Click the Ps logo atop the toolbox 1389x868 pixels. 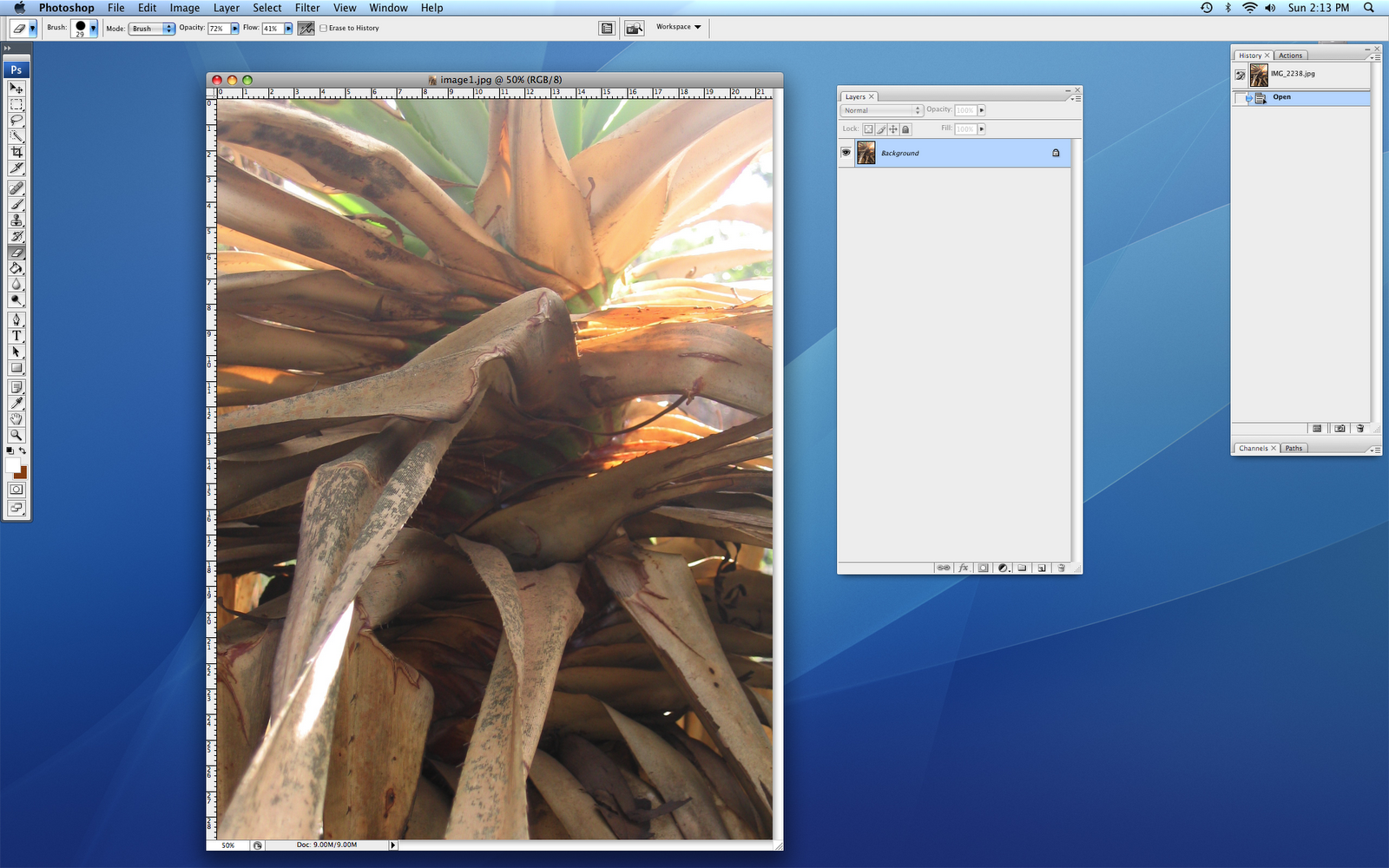coord(16,69)
